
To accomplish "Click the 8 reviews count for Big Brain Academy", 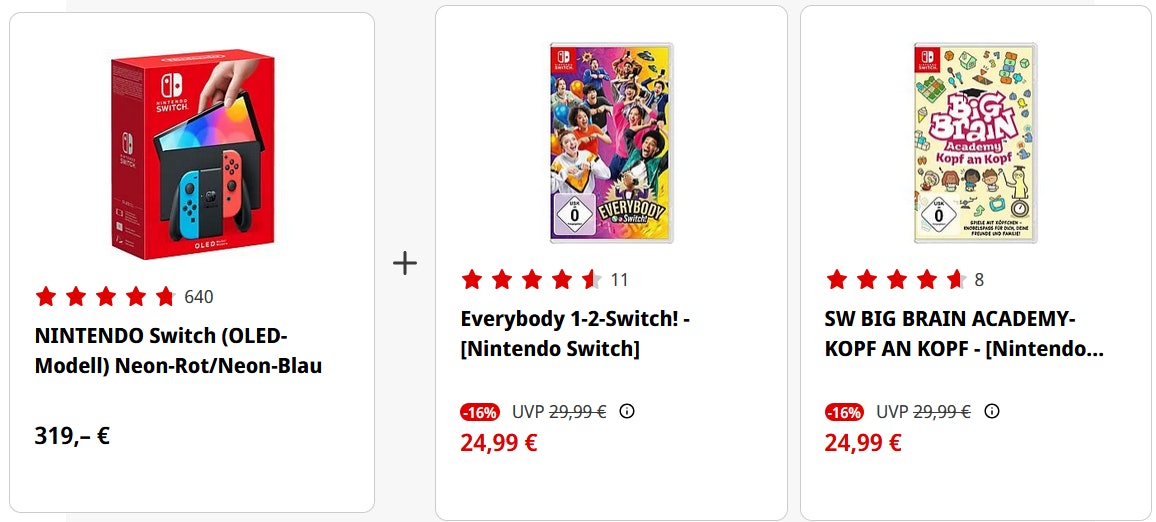I will click(979, 279).
